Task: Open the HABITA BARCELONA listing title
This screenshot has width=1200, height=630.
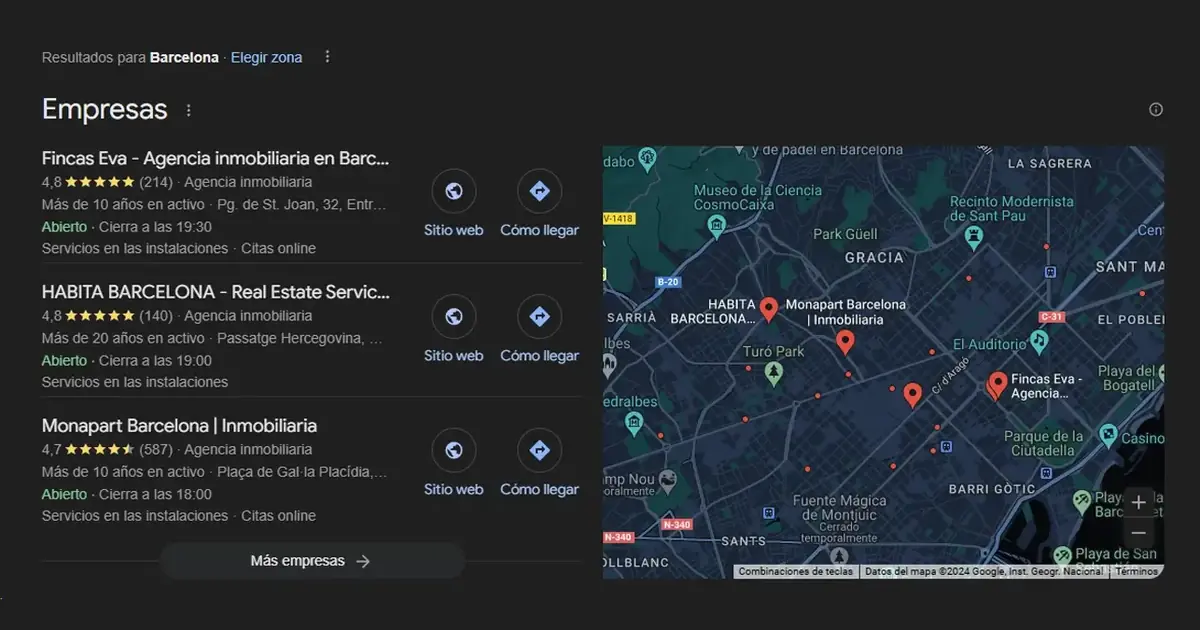Action: click(x=215, y=292)
